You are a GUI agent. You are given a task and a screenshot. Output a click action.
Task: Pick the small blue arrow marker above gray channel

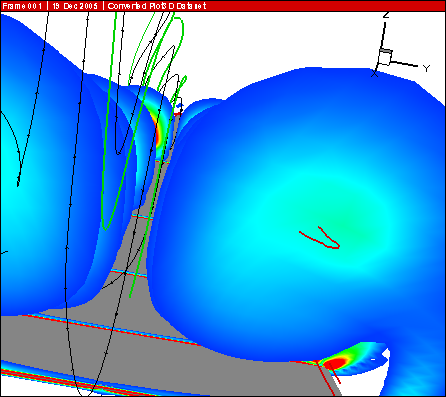coord(180,106)
